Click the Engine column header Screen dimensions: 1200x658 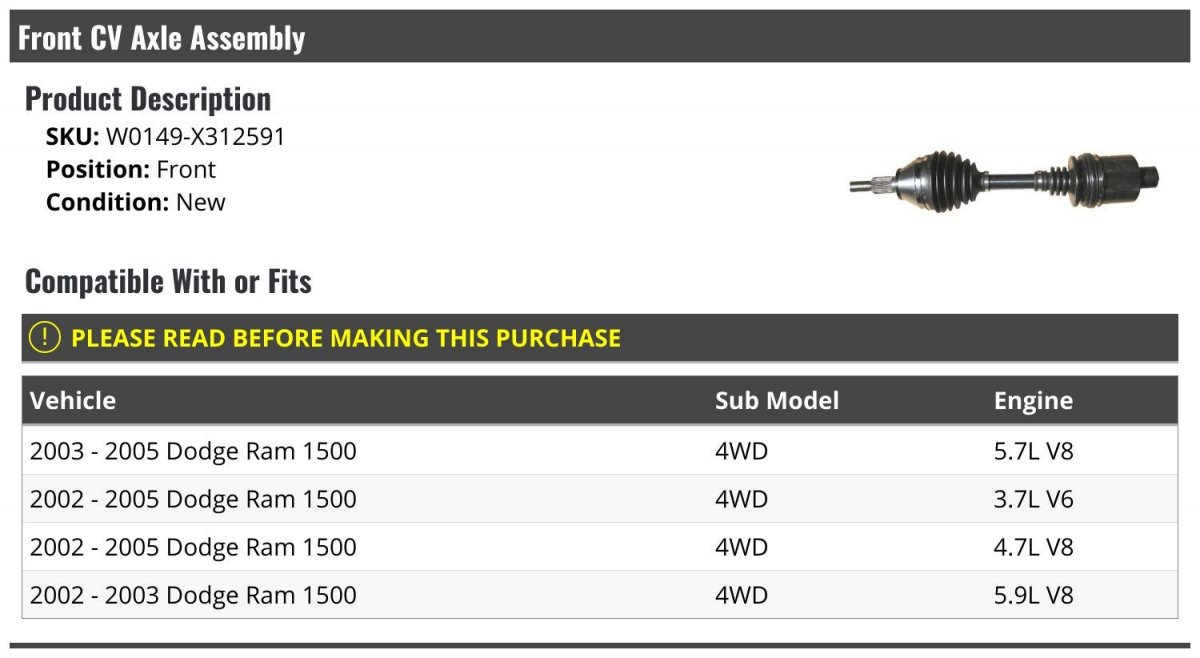[1033, 401]
